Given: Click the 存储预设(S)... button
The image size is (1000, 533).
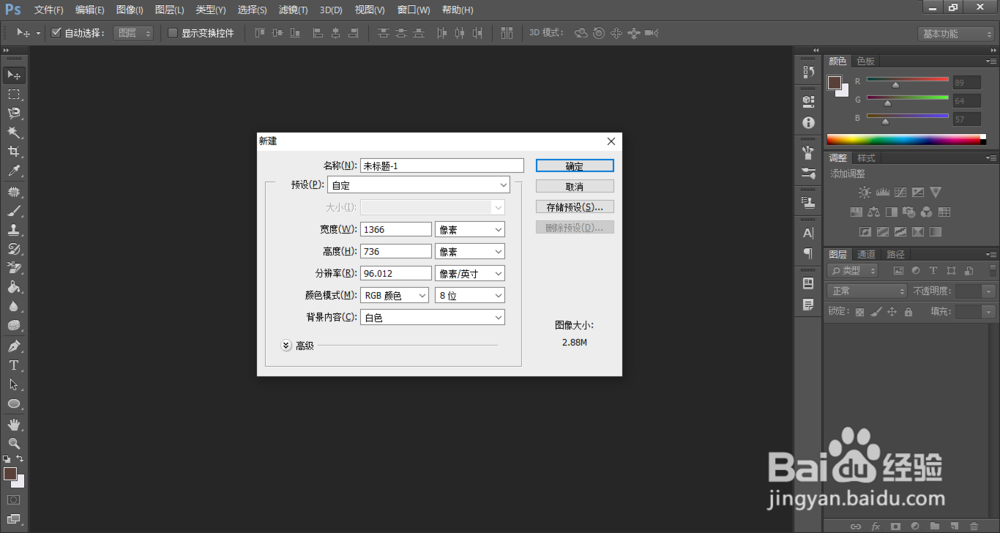Looking at the screenshot, I should (575, 207).
